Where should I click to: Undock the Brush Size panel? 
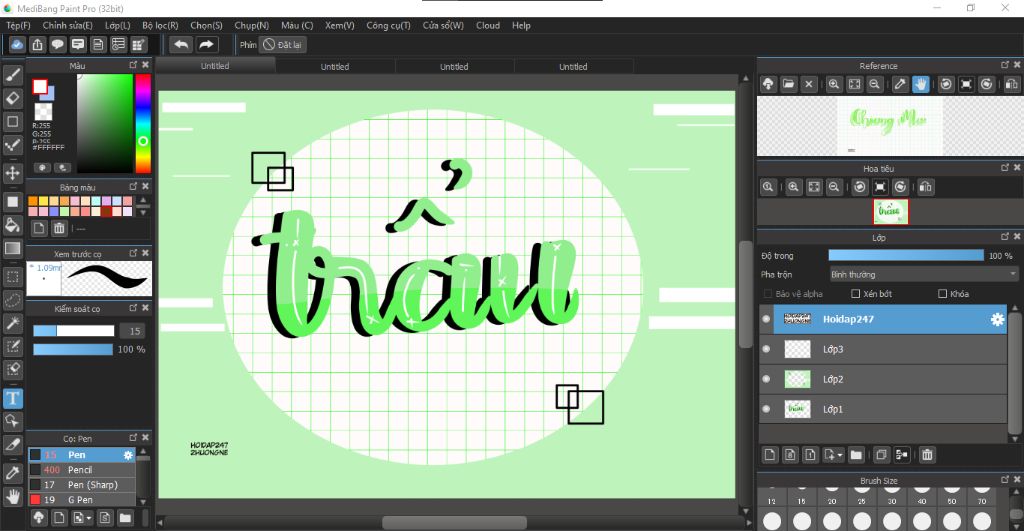pyautogui.click(x=1005, y=480)
